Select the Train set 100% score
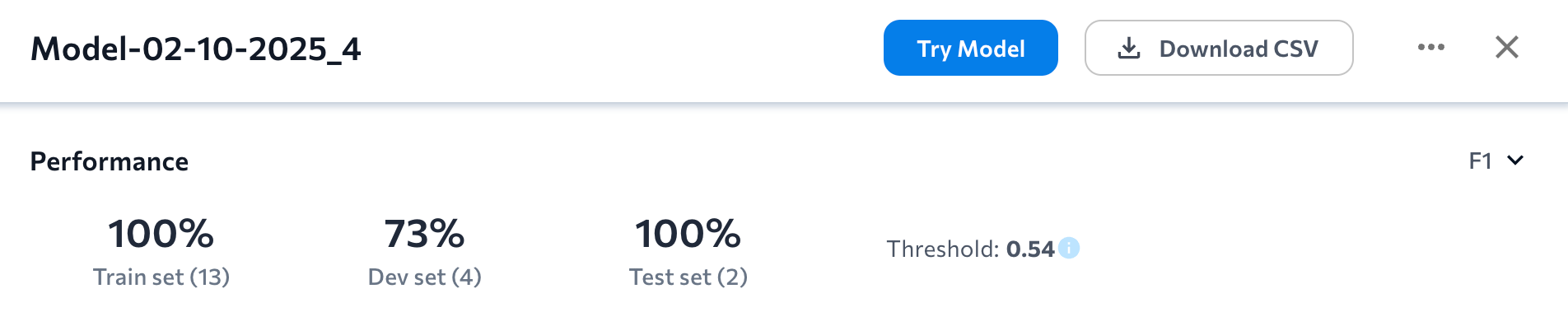Screen dimensions: 1568x326 click(161, 234)
